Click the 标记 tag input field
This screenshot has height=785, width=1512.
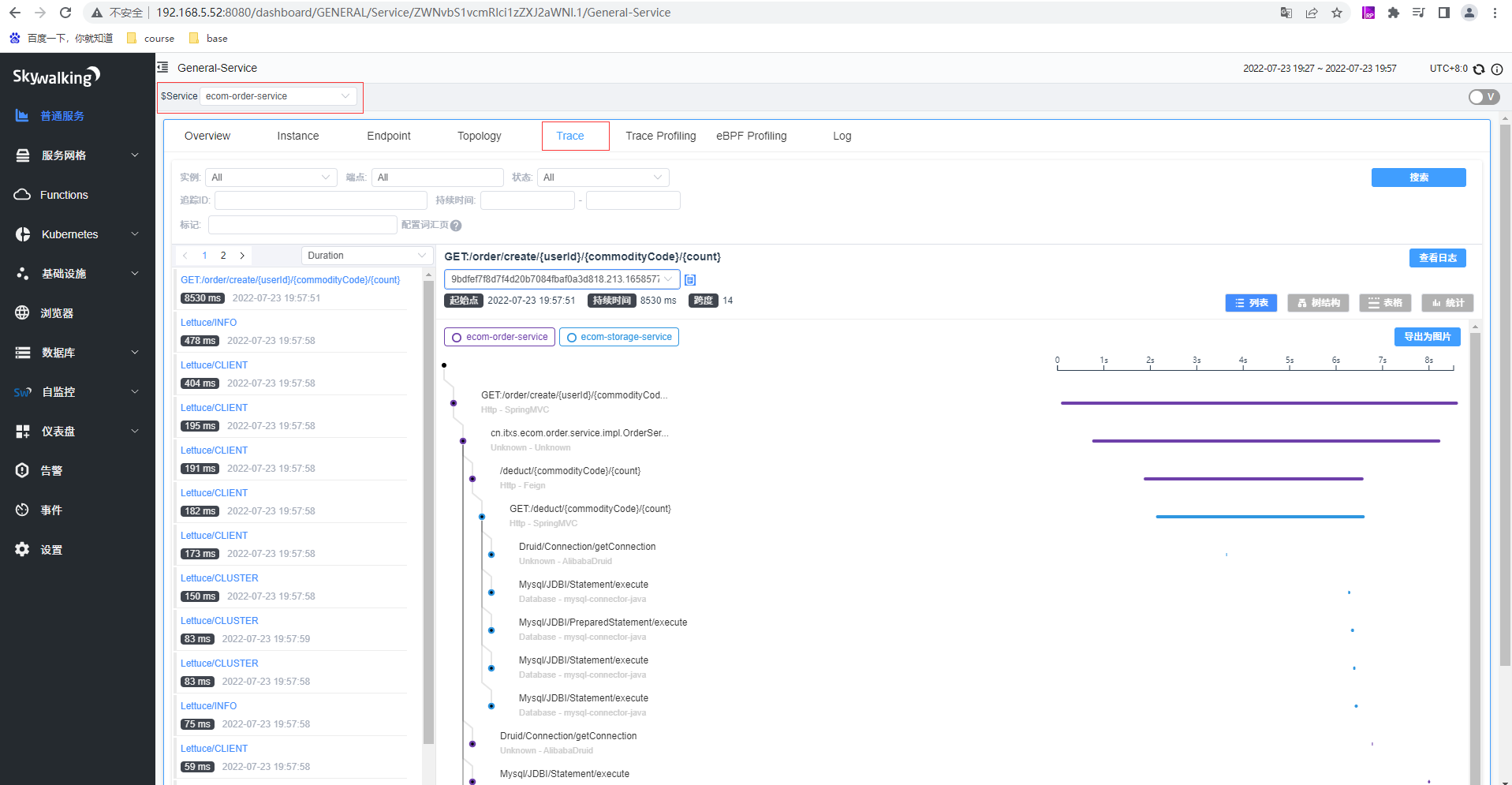[302, 225]
